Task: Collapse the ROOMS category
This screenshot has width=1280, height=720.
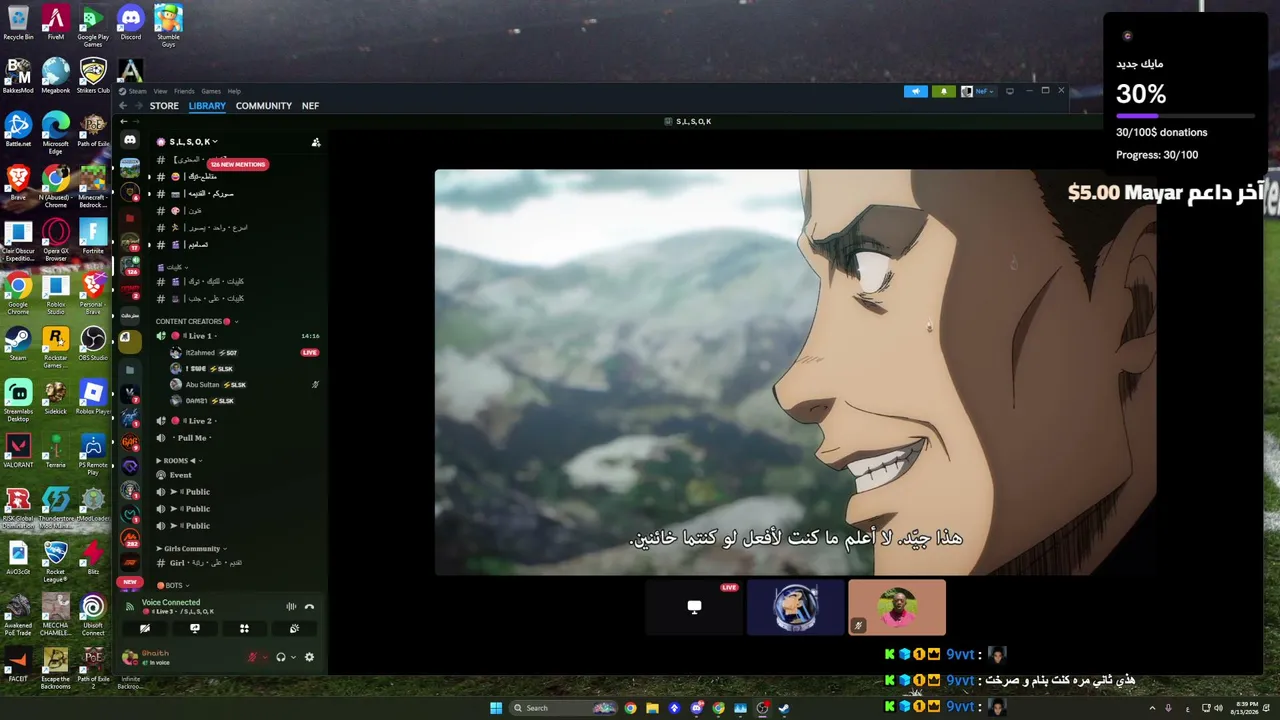Action: [x=178, y=461]
